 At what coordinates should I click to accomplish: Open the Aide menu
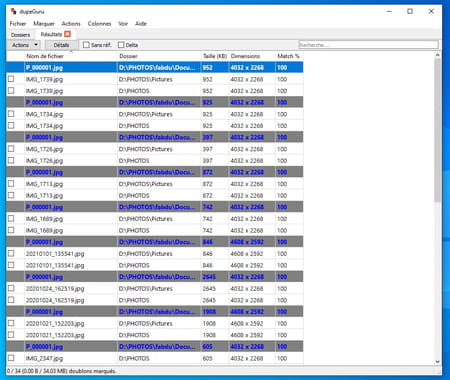pyautogui.click(x=141, y=24)
